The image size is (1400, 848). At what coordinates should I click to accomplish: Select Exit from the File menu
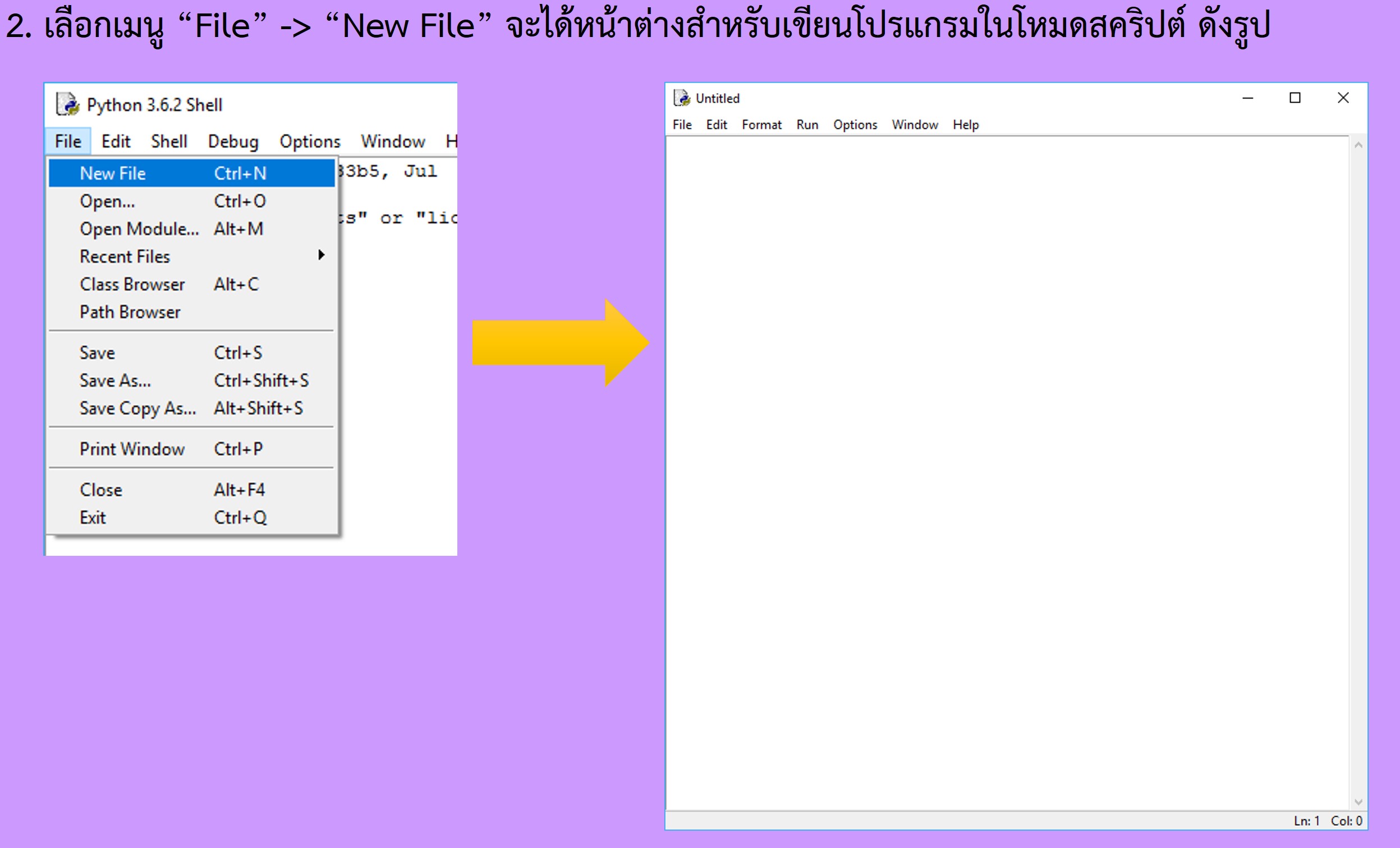93,518
